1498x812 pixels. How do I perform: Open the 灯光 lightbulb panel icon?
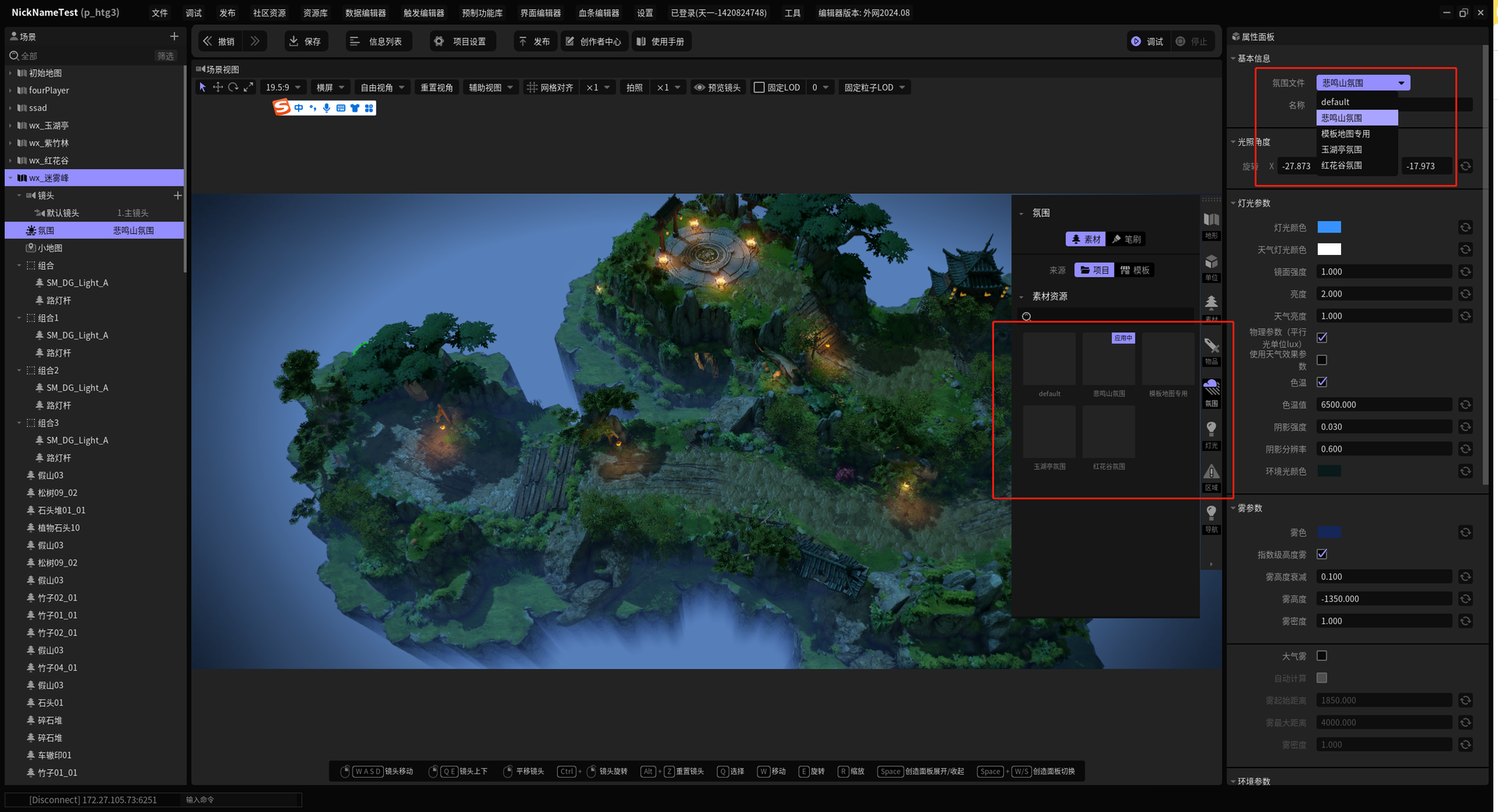click(x=1211, y=435)
